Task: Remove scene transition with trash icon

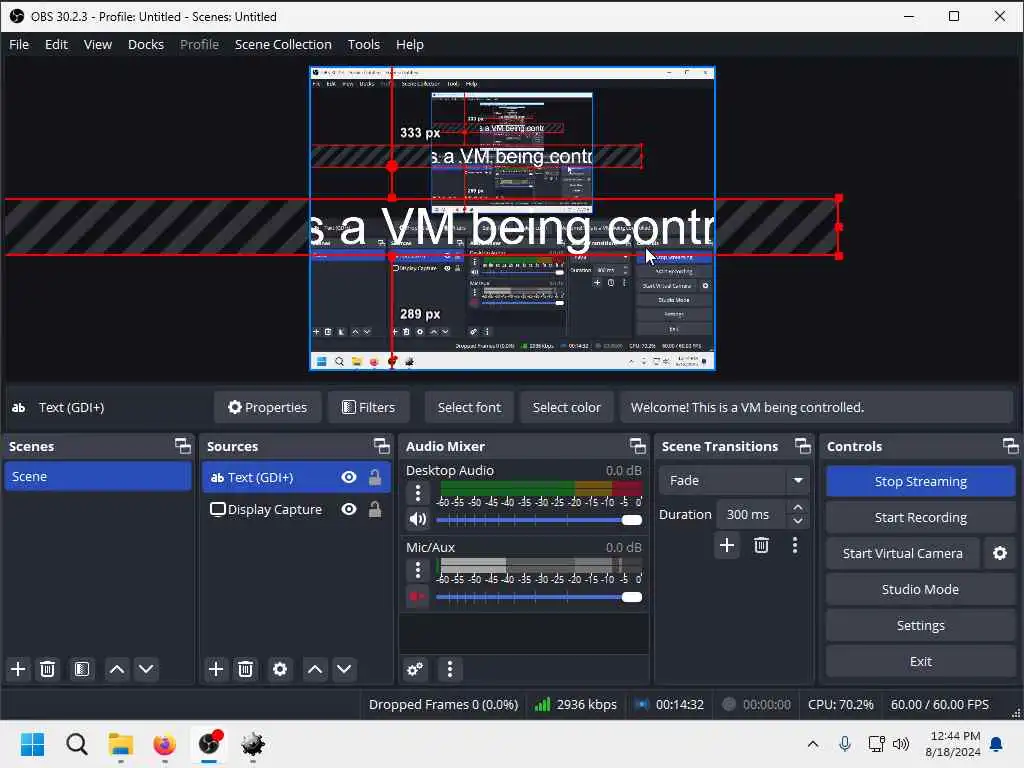Action: pos(761,545)
